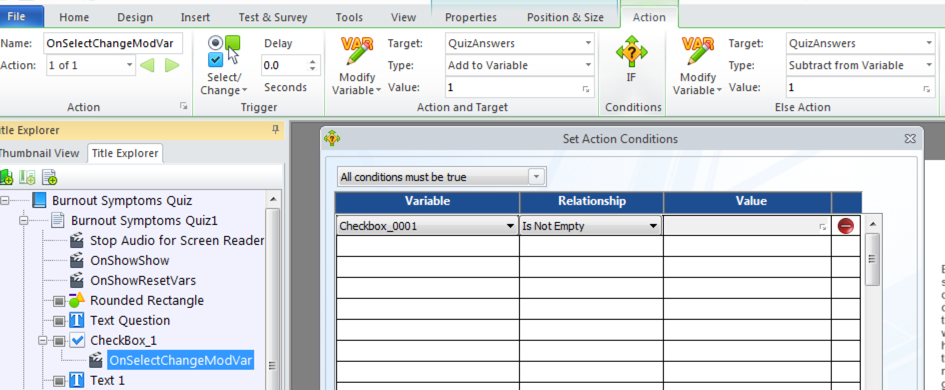Collapse the Burnout Symptoms Quiz title node

pos(5,200)
